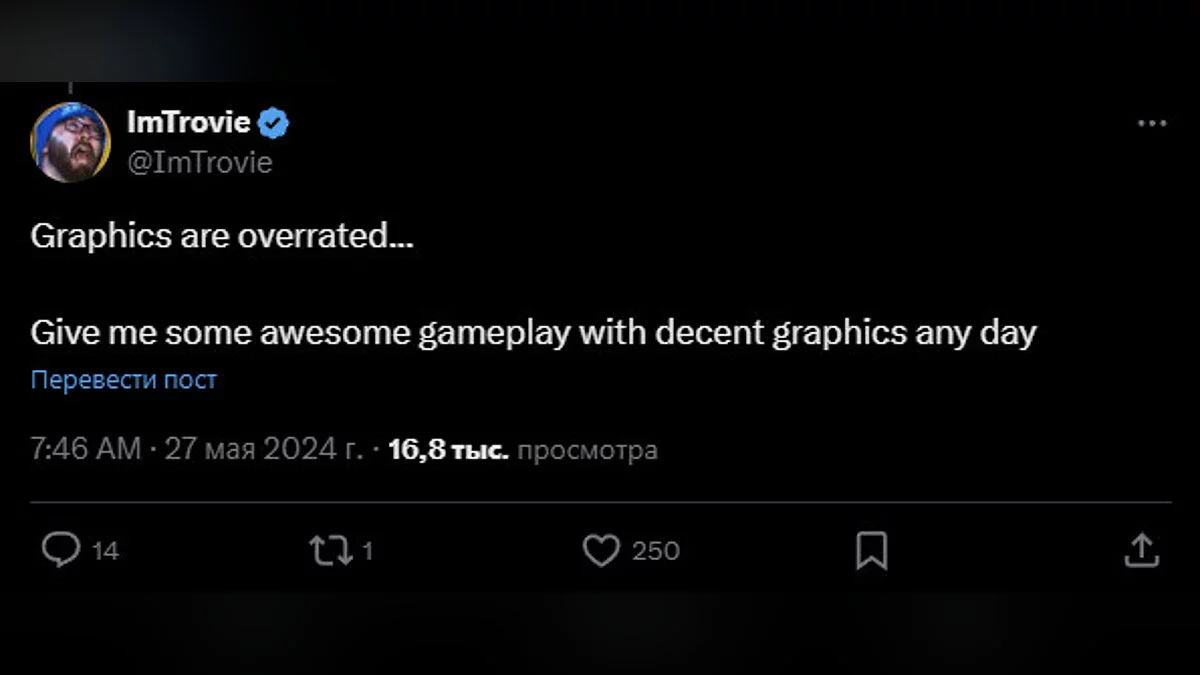The width and height of the screenshot is (1200, 675).
Task: Click the "просмотра" views label
Action: 589,450
